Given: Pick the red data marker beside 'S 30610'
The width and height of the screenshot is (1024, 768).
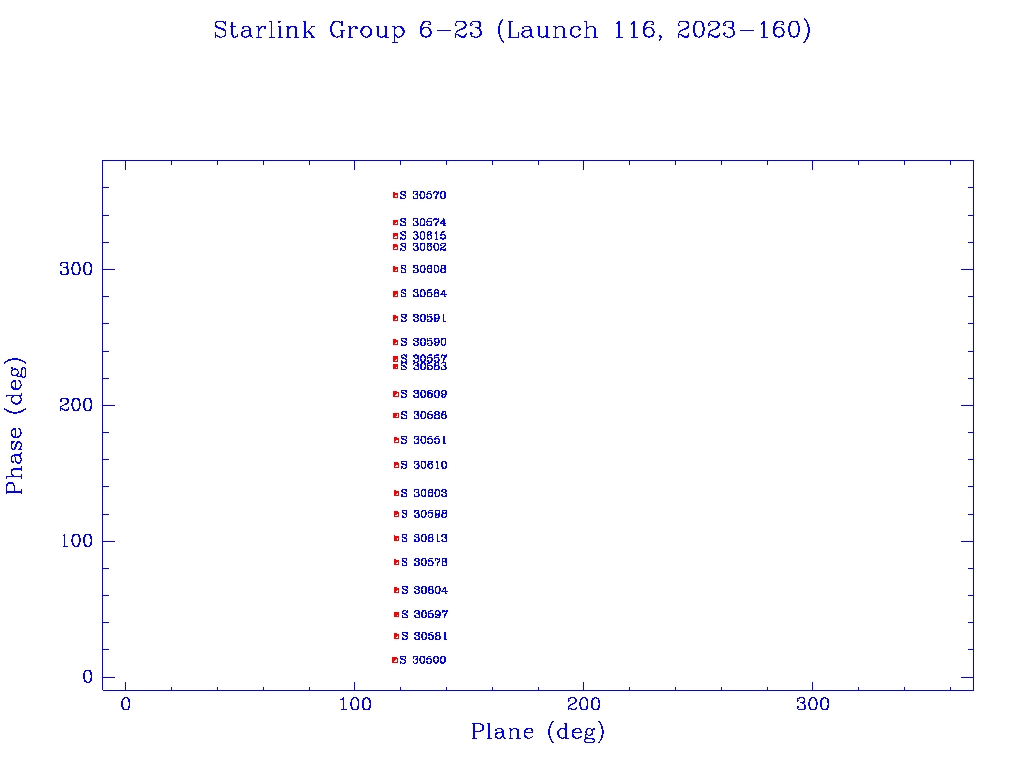Looking at the screenshot, I should (x=396, y=465).
